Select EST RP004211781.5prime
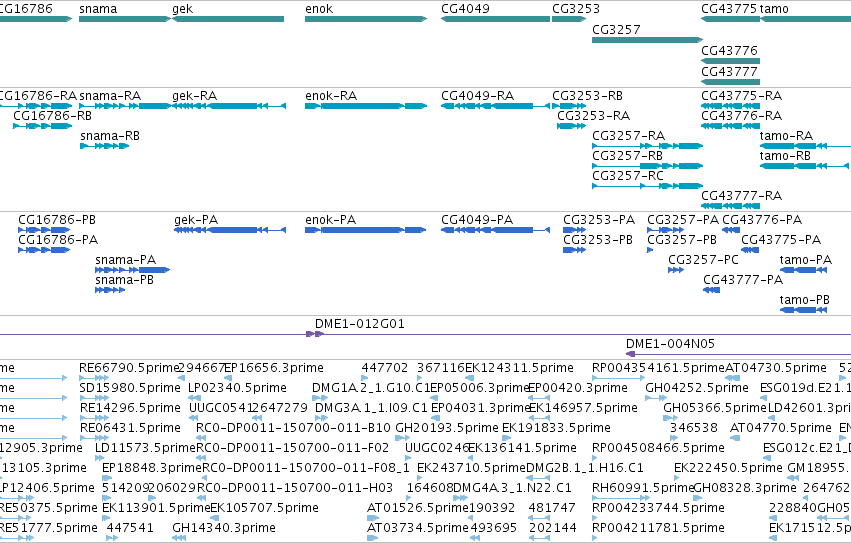Screen dimensions: 851x543 click(658, 528)
